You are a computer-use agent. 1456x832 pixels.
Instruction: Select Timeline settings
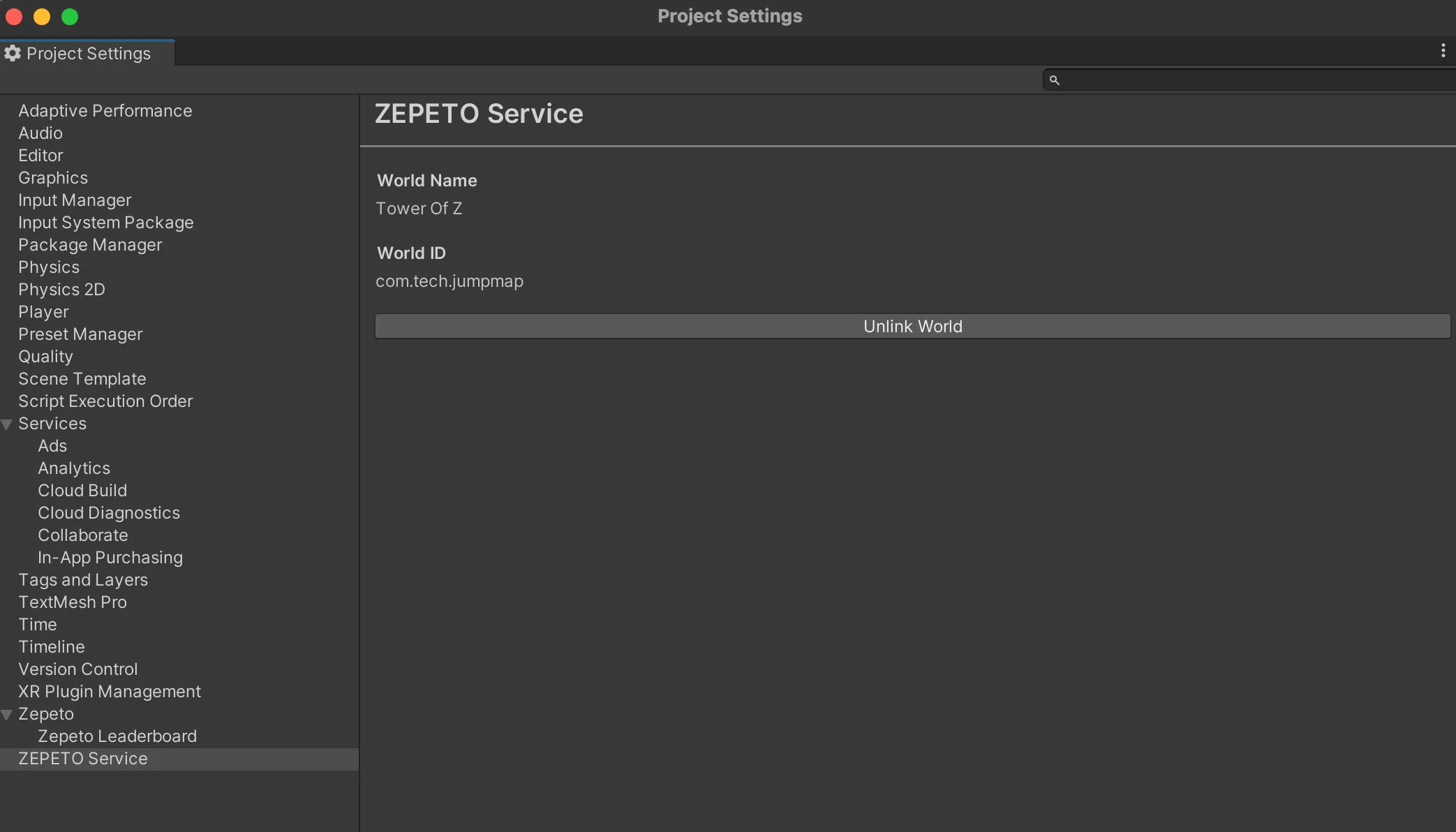point(52,647)
